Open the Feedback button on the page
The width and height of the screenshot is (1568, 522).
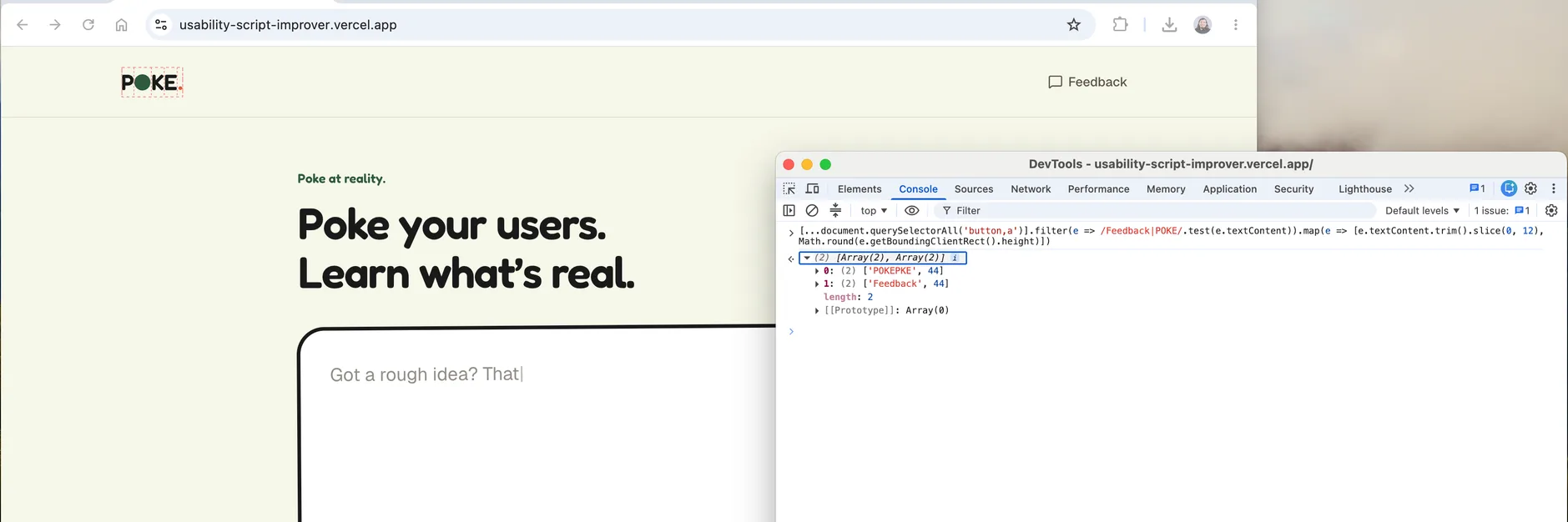(x=1087, y=82)
